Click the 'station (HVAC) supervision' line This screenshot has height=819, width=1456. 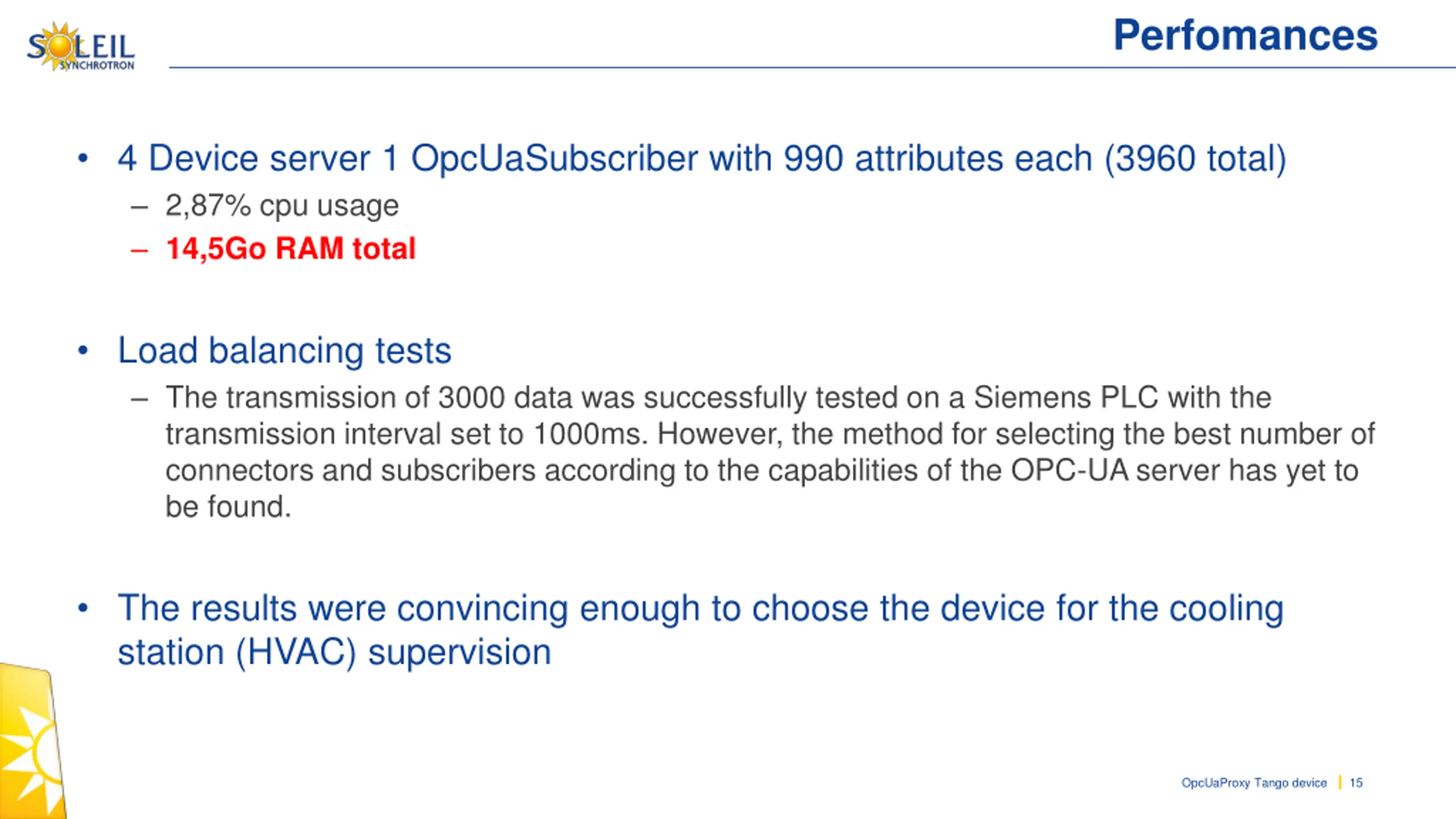click(x=334, y=652)
